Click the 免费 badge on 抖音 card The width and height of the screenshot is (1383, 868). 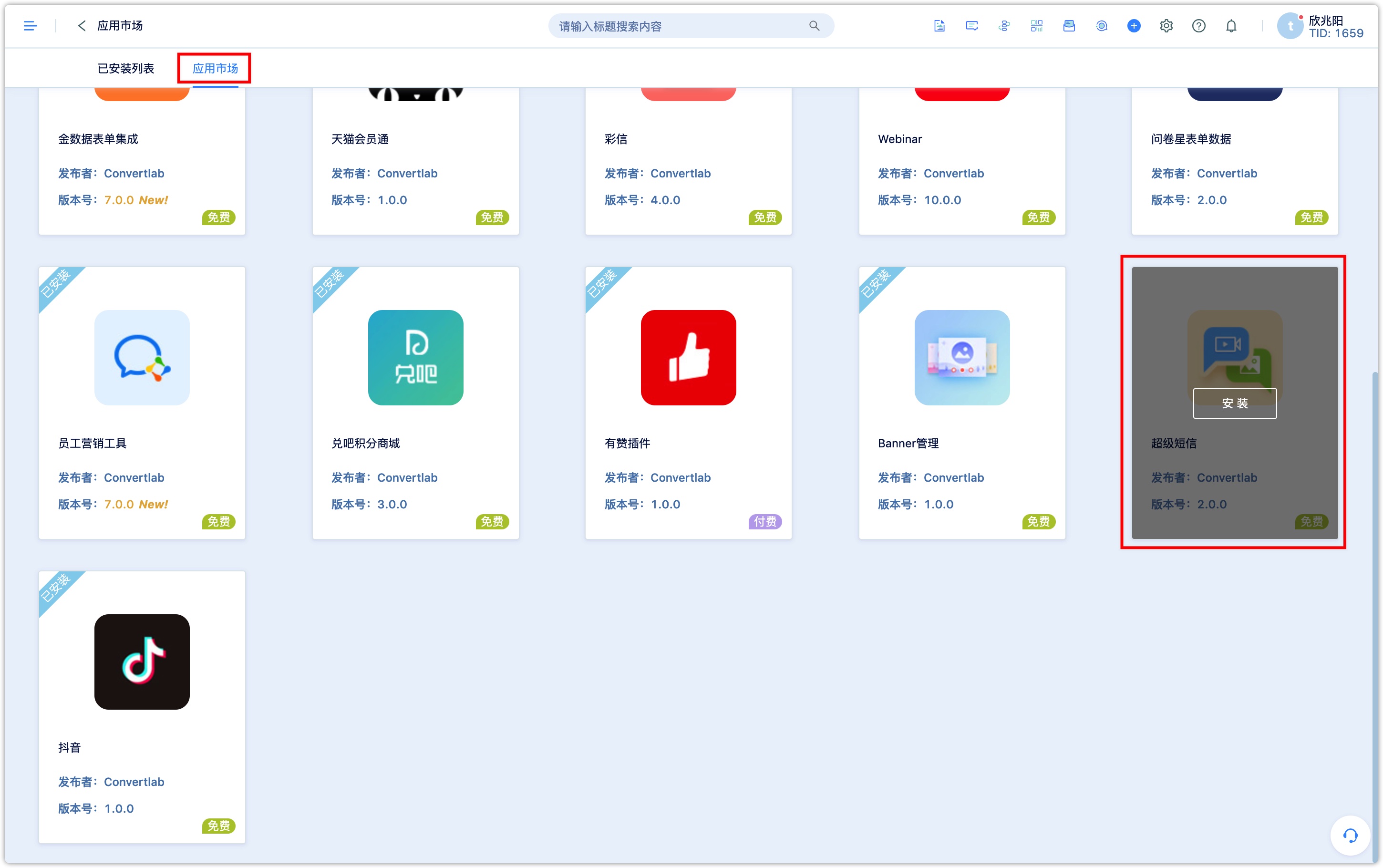218,826
